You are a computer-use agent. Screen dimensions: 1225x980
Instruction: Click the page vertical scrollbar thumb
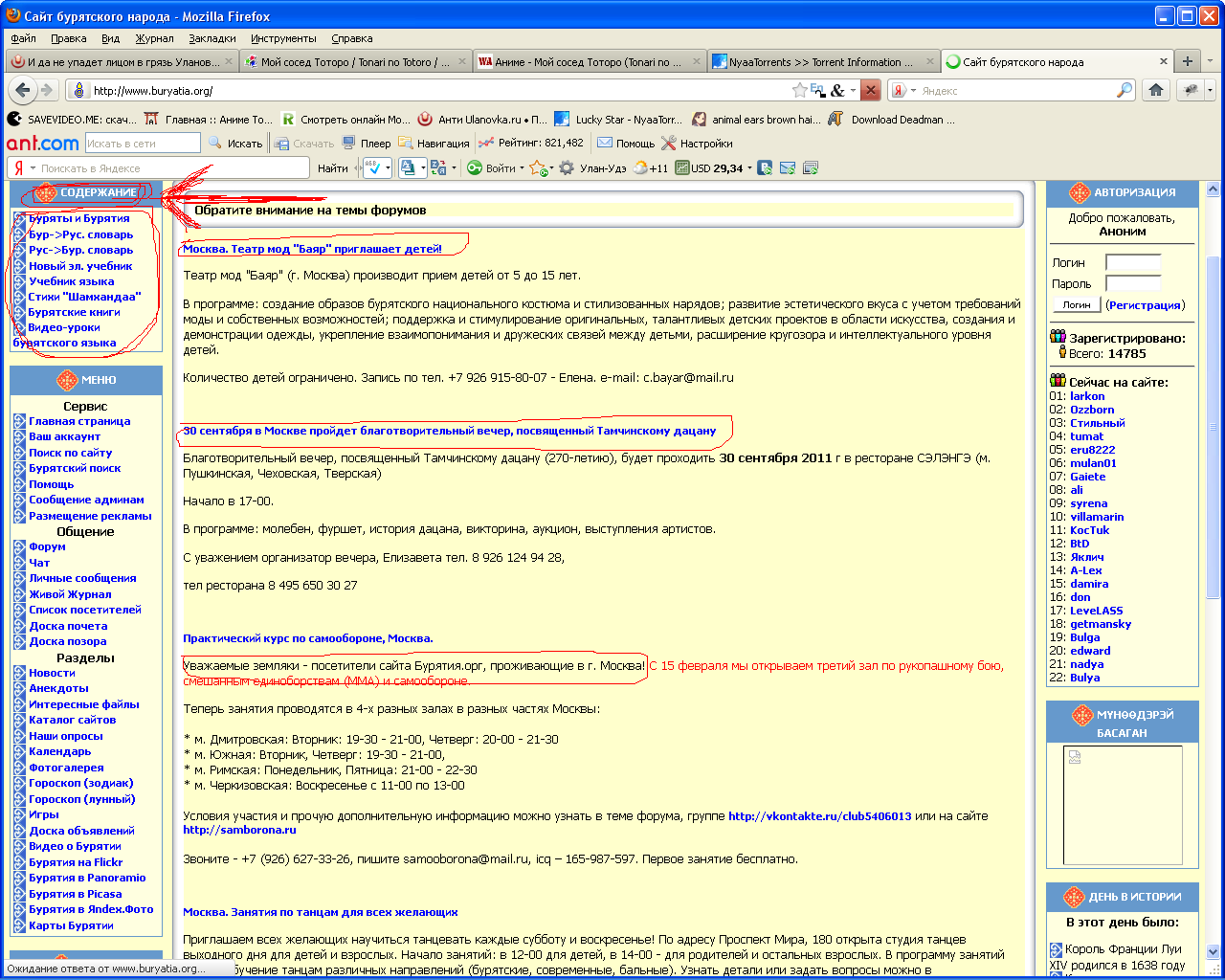(x=1214, y=426)
